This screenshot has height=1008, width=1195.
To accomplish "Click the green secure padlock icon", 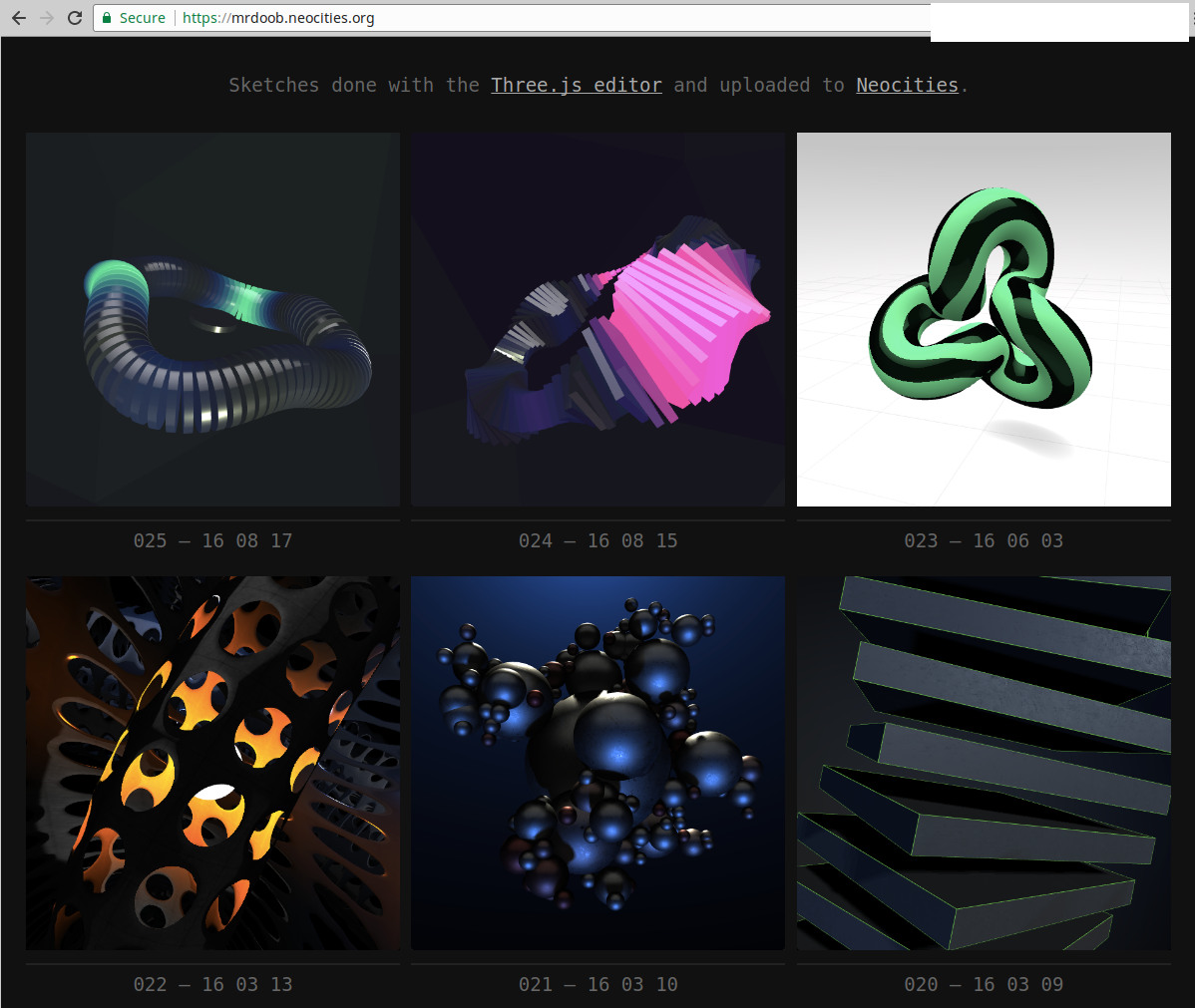I will [x=107, y=18].
